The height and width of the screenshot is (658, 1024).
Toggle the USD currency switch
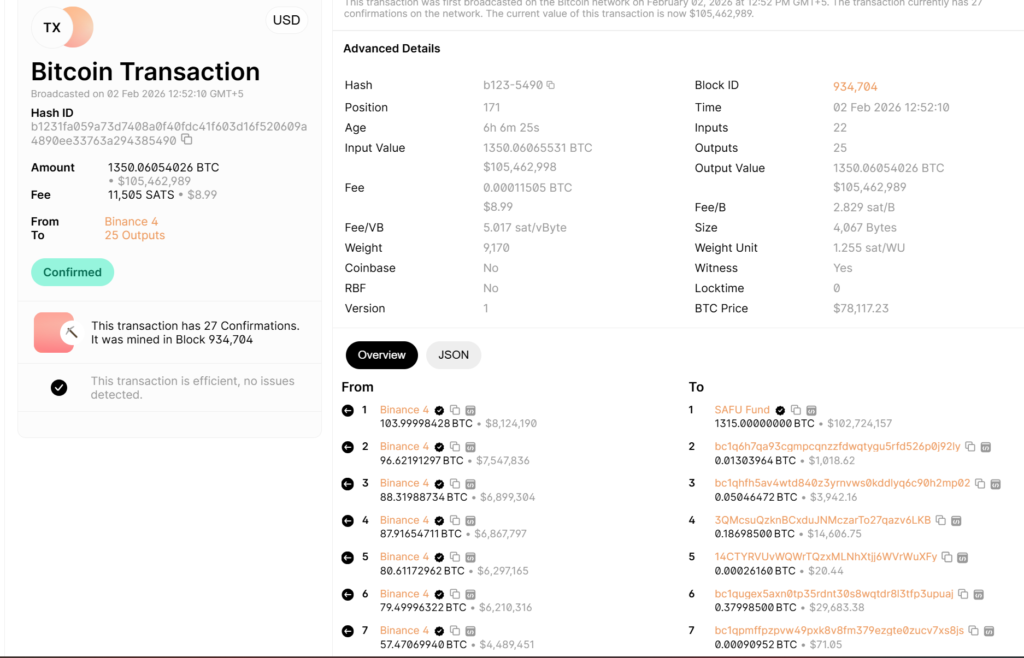(286, 21)
